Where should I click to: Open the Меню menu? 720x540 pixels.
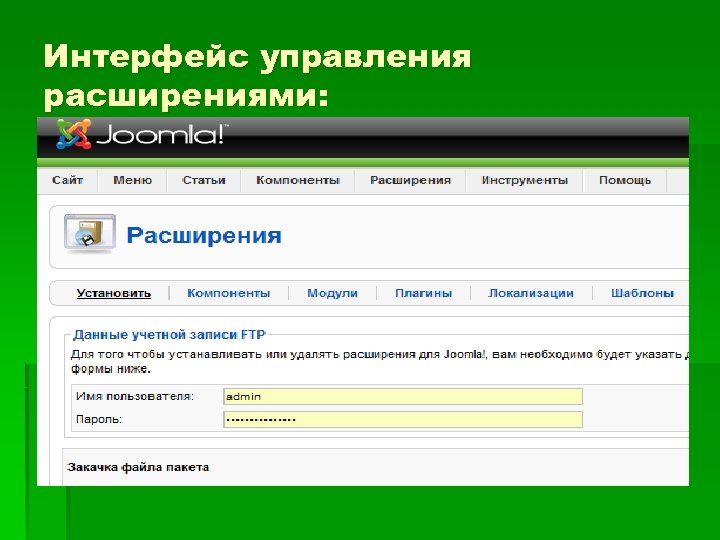(x=132, y=180)
